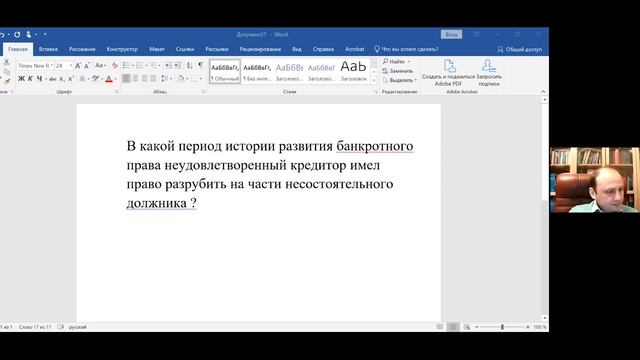The height and width of the screenshot is (360, 640).
Task: Click the Общий доступ share button
Action: coord(520,49)
